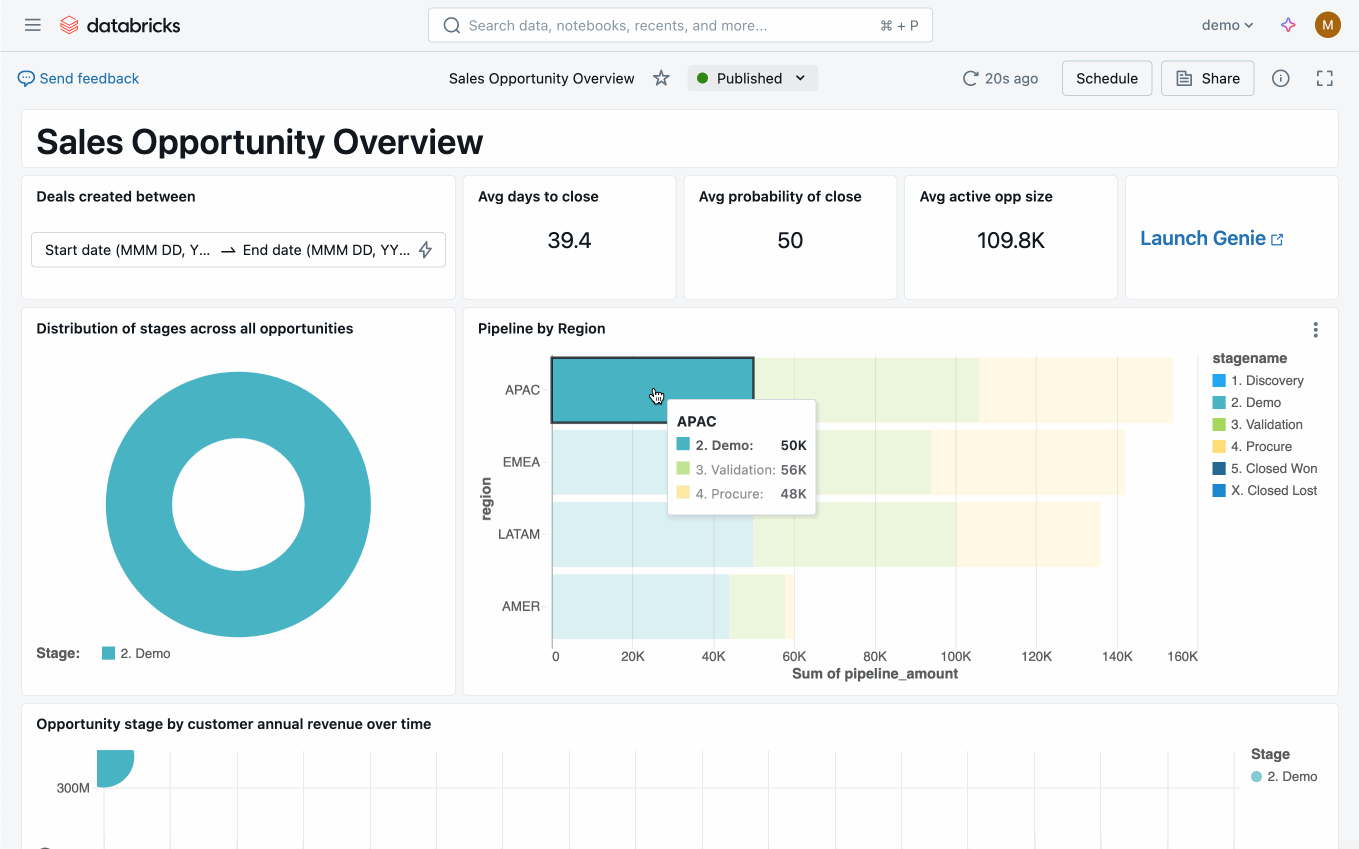Screen dimensions: 1359x849
Task: Expand the Published status dropdown
Action: tap(752, 78)
